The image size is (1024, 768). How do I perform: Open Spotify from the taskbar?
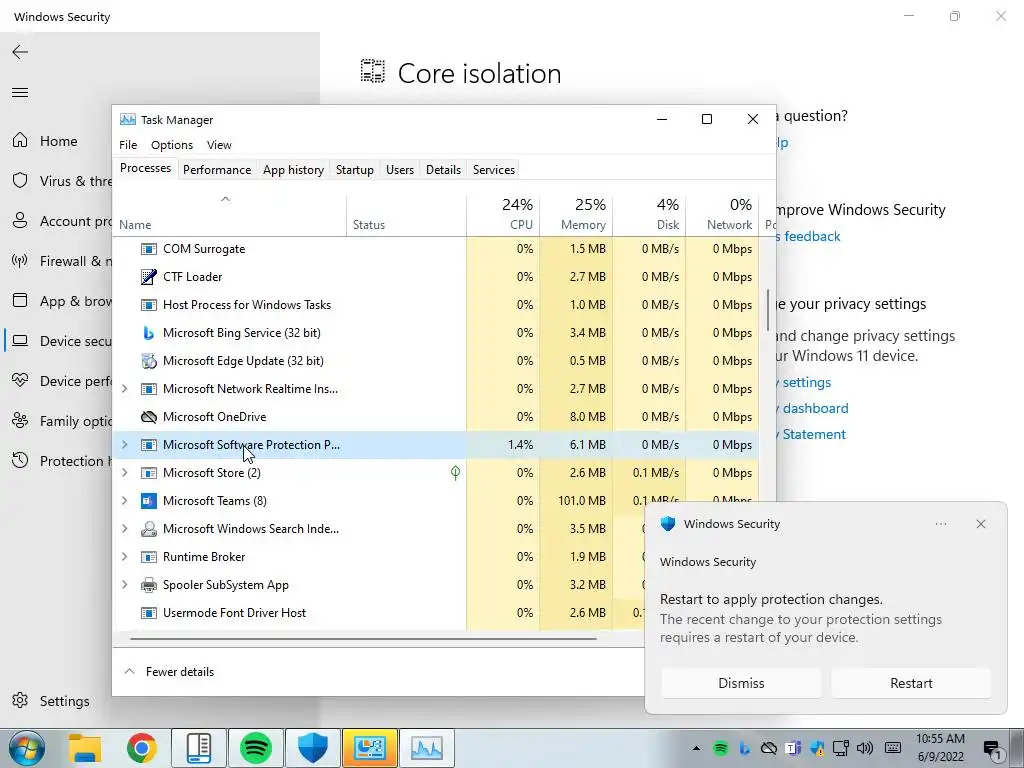pyautogui.click(x=256, y=748)
